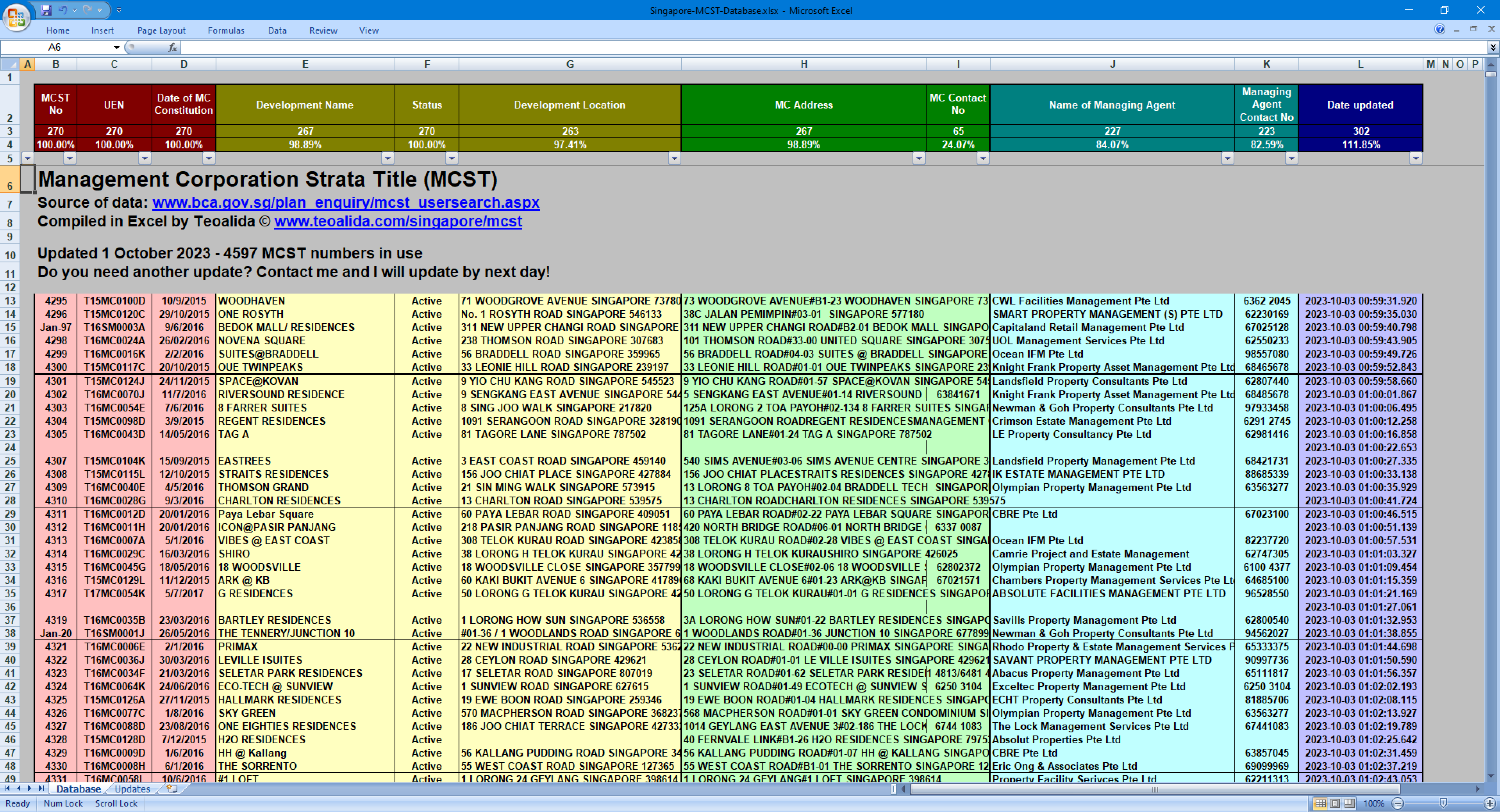Open filter dropdown for Name of Managing Agent
The width and height of the screenshot is (1500, 812).
(1227, 158)
